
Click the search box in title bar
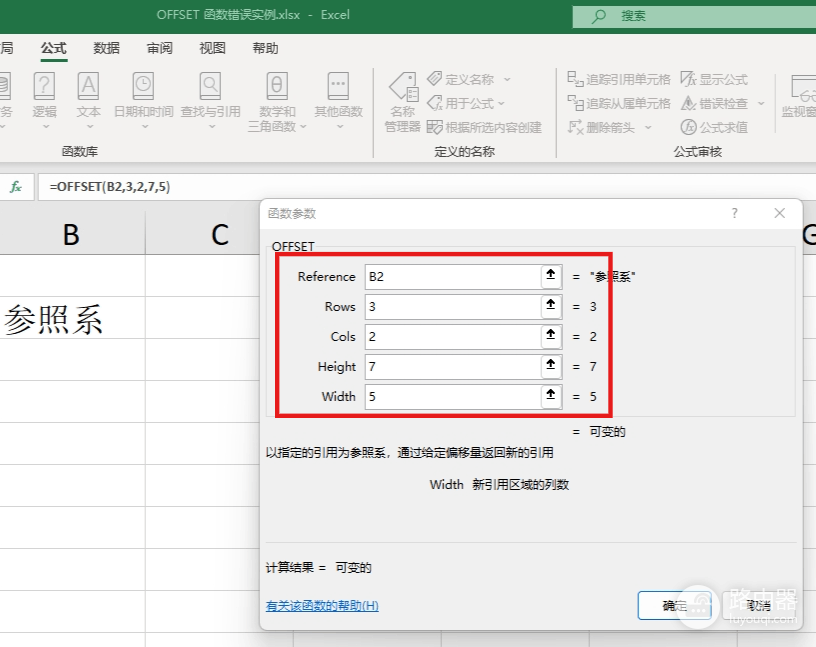[694, 16]
